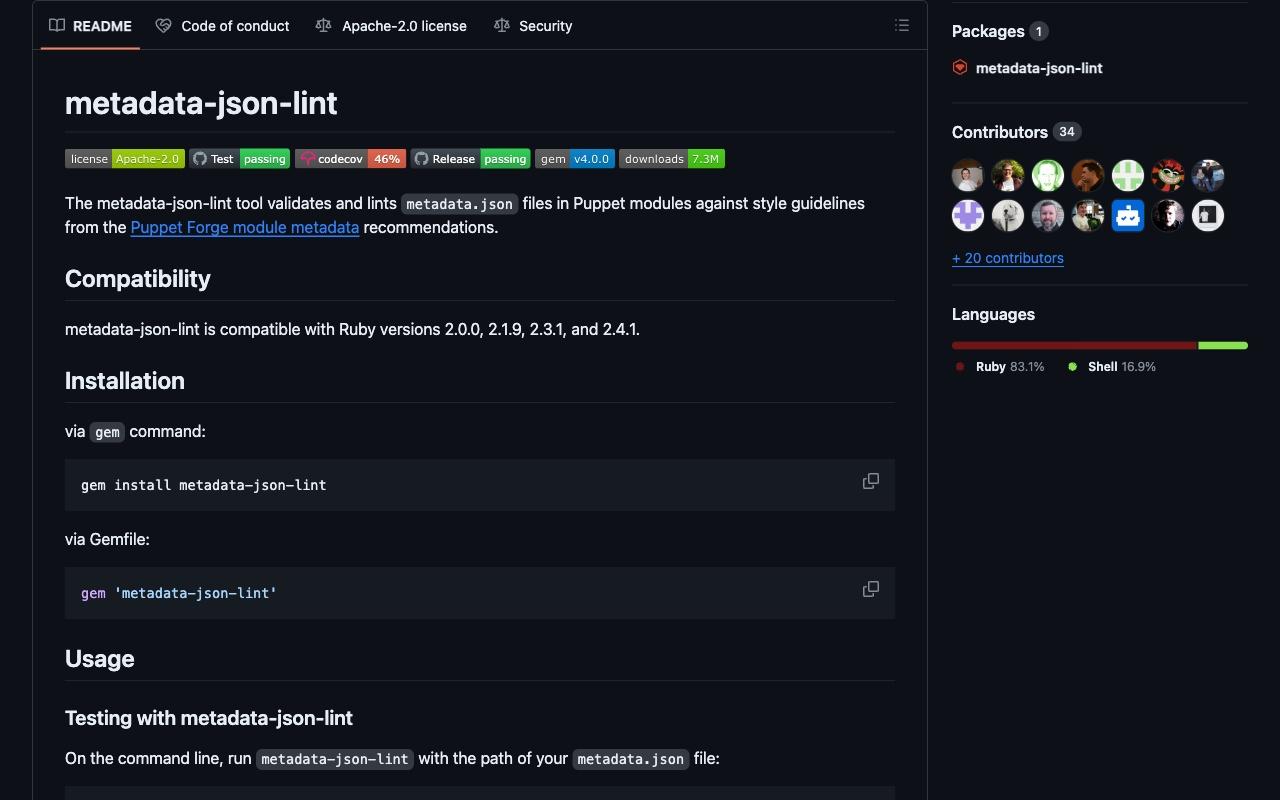1280x800 pixels.
Task: Click the Release passing badge
Action: point(470,159)
